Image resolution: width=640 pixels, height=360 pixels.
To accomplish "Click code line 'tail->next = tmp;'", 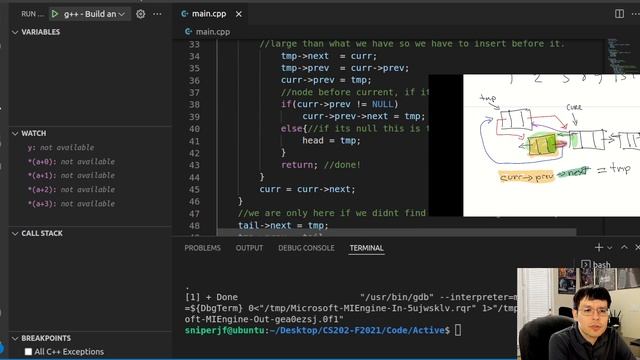I will (283, 226).
